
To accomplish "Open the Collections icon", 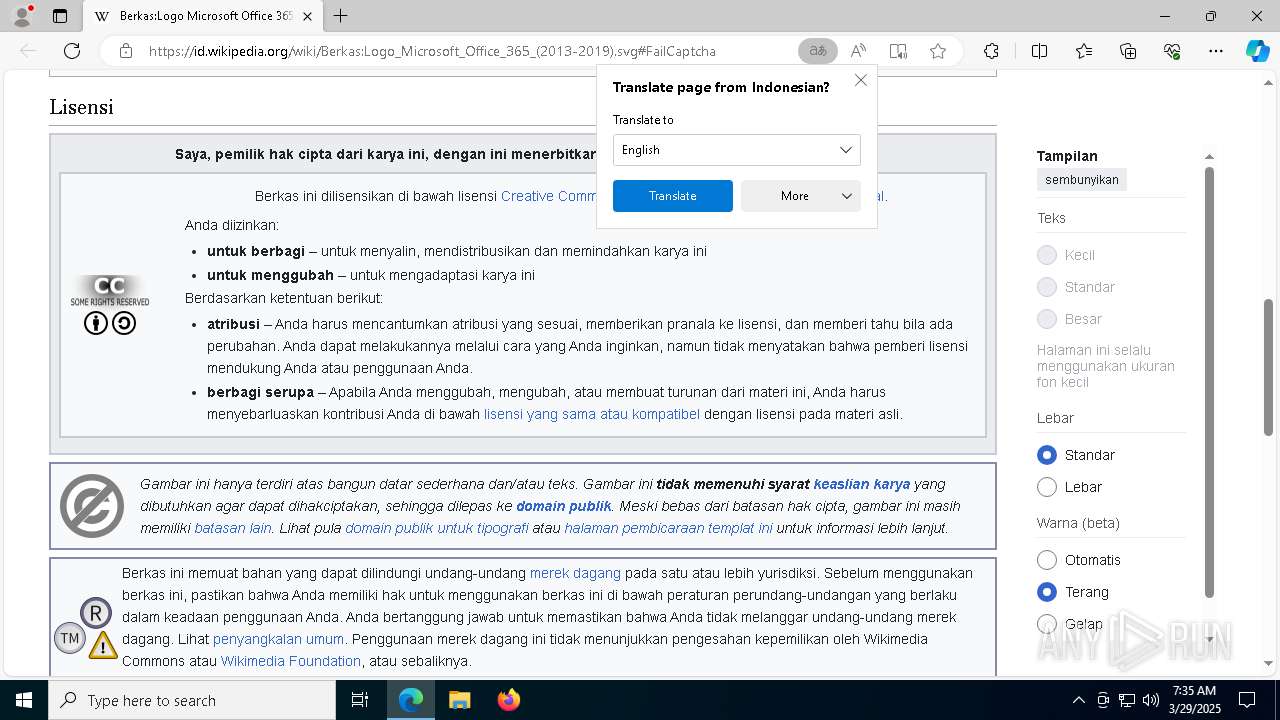I will (1128, 51).
